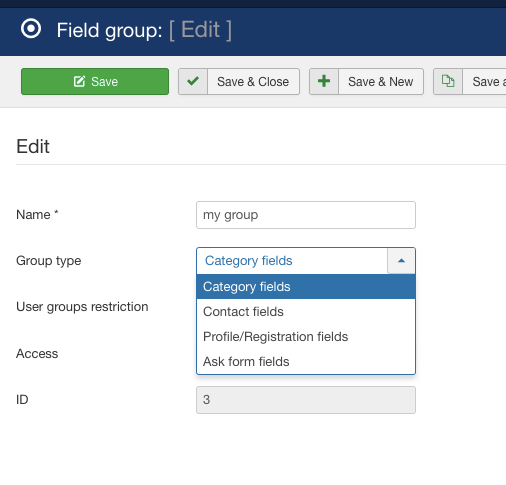Collapse the Group type dropdown arrow
506x485 pixels.
[x=401, y=261]
